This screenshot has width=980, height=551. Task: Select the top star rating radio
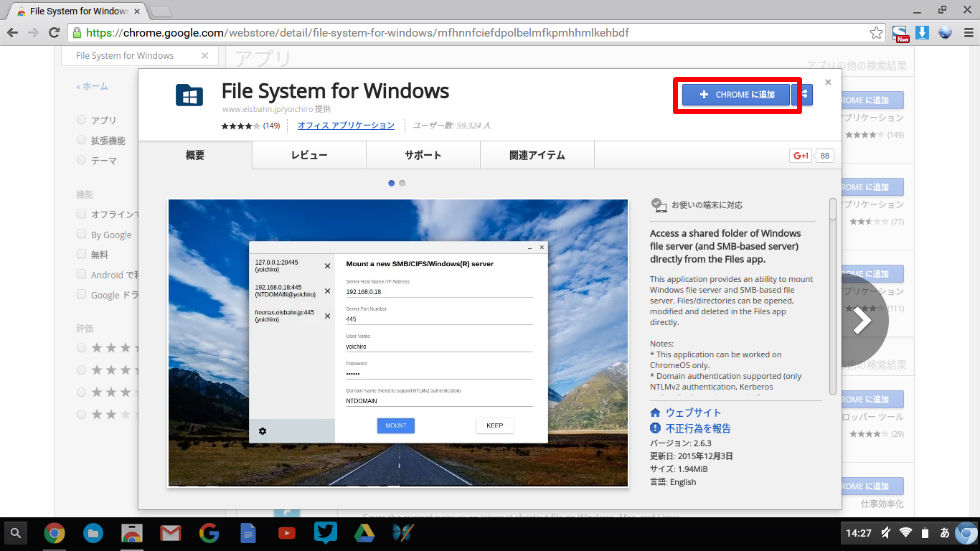pyautogui.click(x=81, y=347)
